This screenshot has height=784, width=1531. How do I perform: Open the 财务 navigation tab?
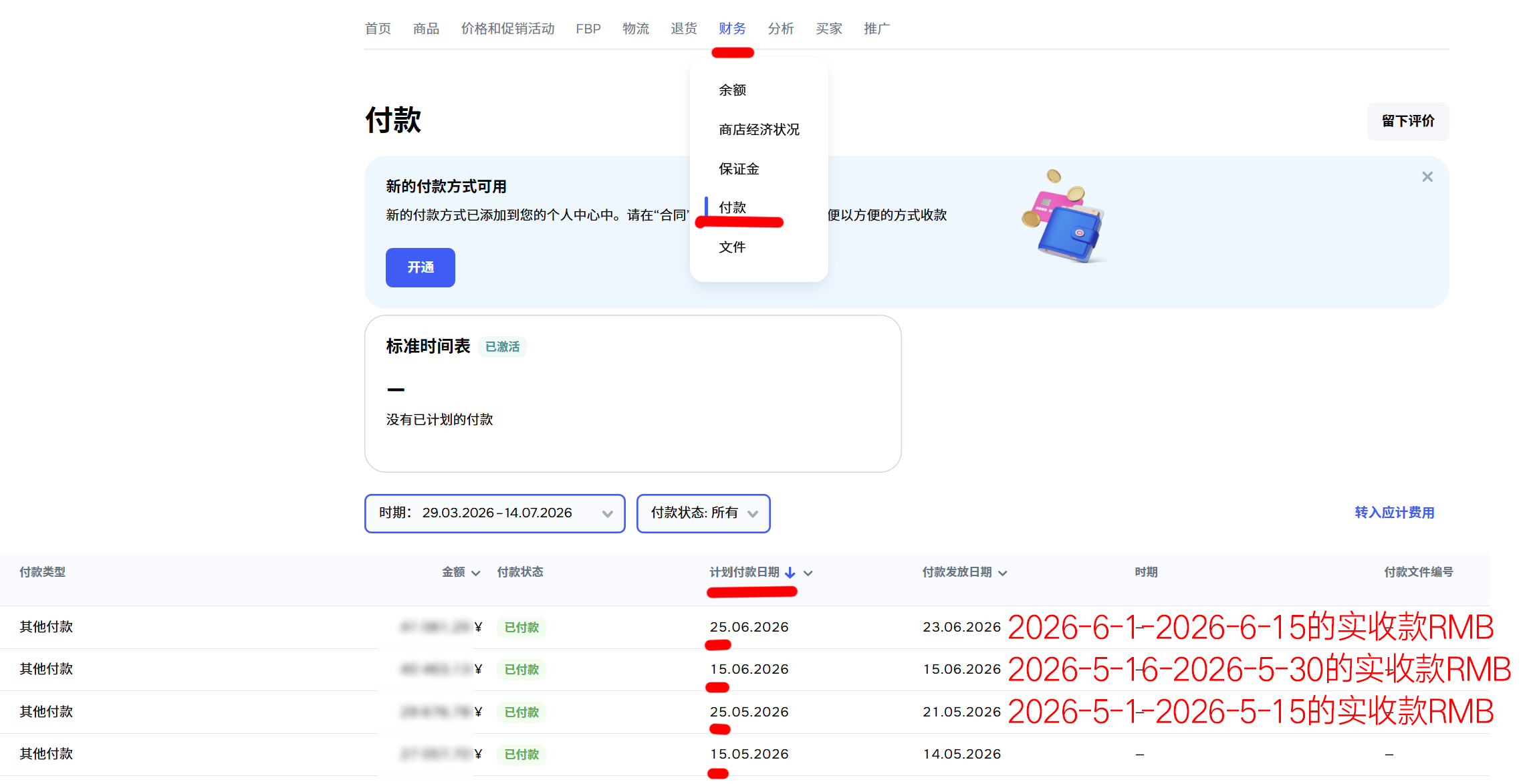[x=732, y=29]
